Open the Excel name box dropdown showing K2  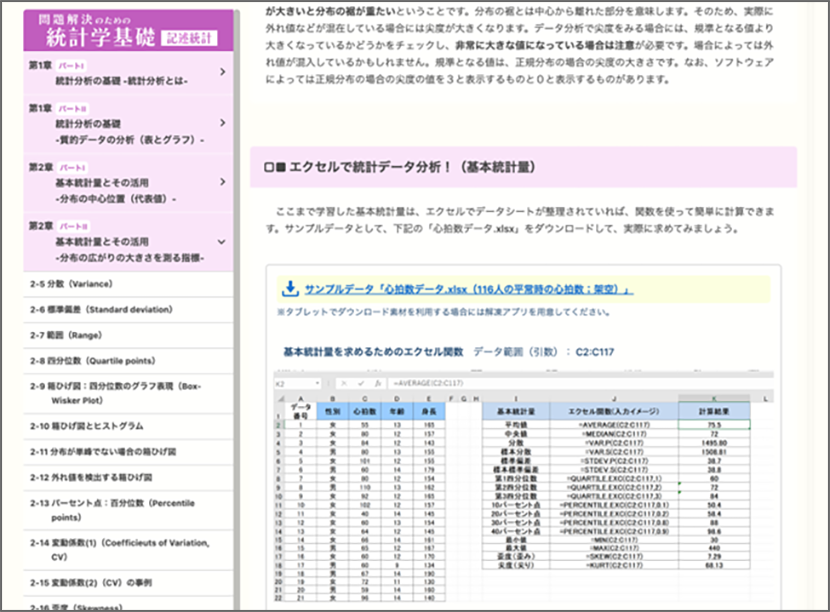point(318,383)
